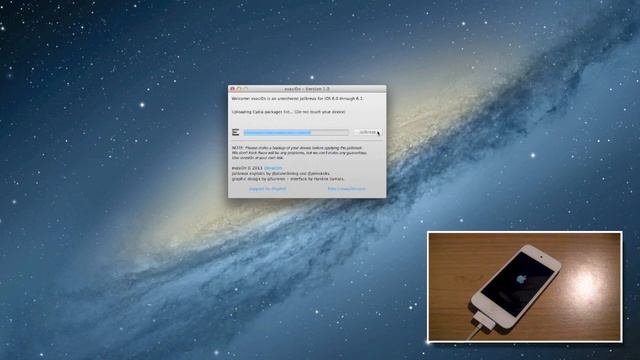Minimize the evasi0n window
The width and height of the screenshot is (640, 360).
(239, 89)
